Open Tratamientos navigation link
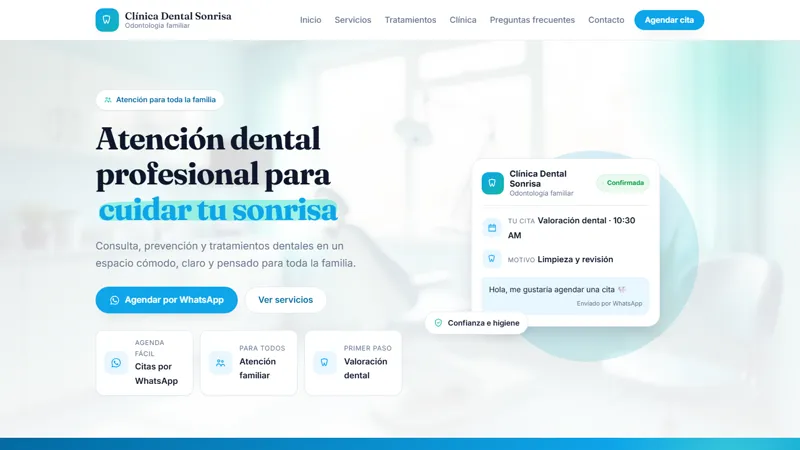 [x=410, y=20]
